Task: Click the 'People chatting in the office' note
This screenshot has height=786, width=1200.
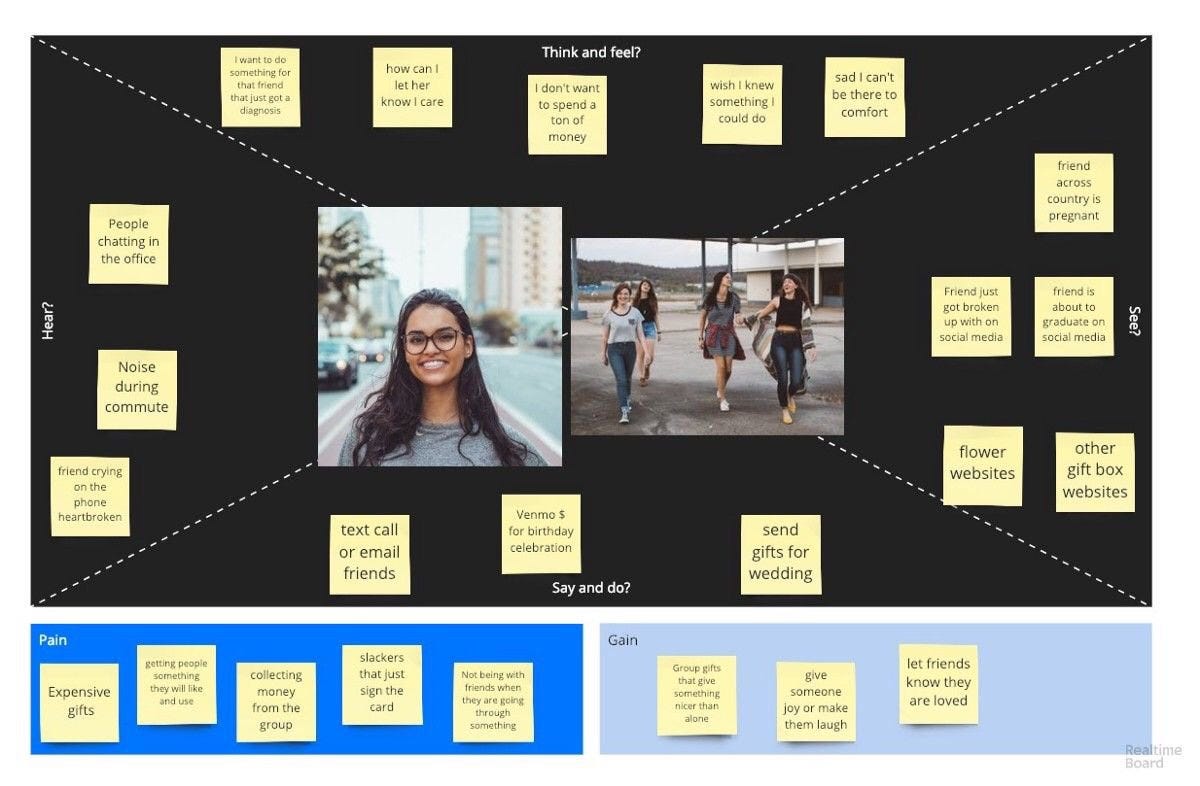Action: tap(128, 242)
